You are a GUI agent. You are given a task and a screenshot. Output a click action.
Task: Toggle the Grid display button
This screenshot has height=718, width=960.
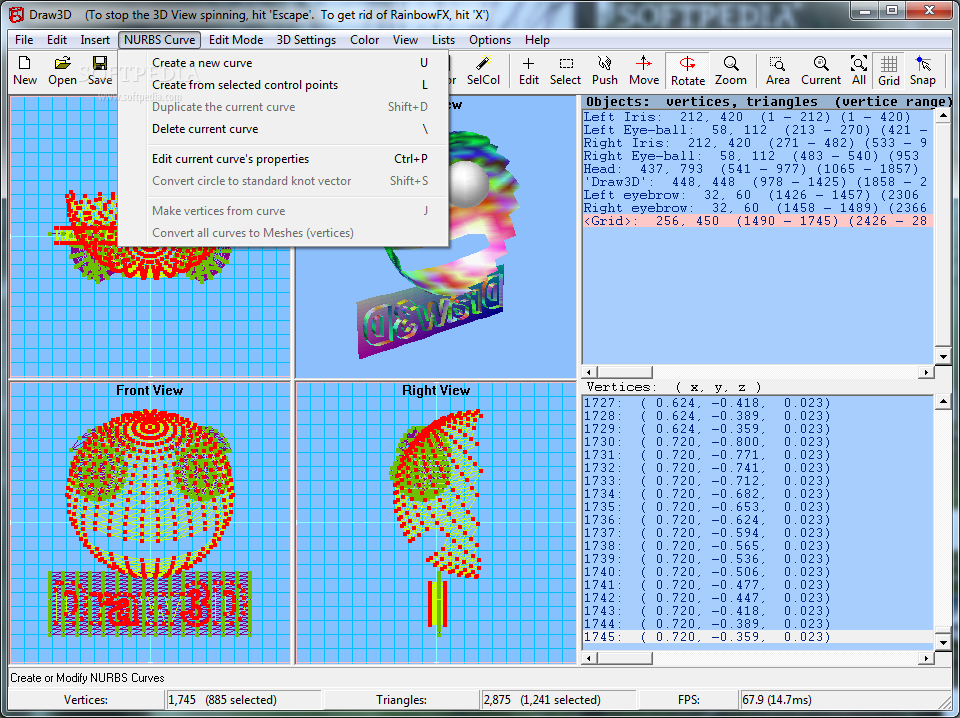888,70
